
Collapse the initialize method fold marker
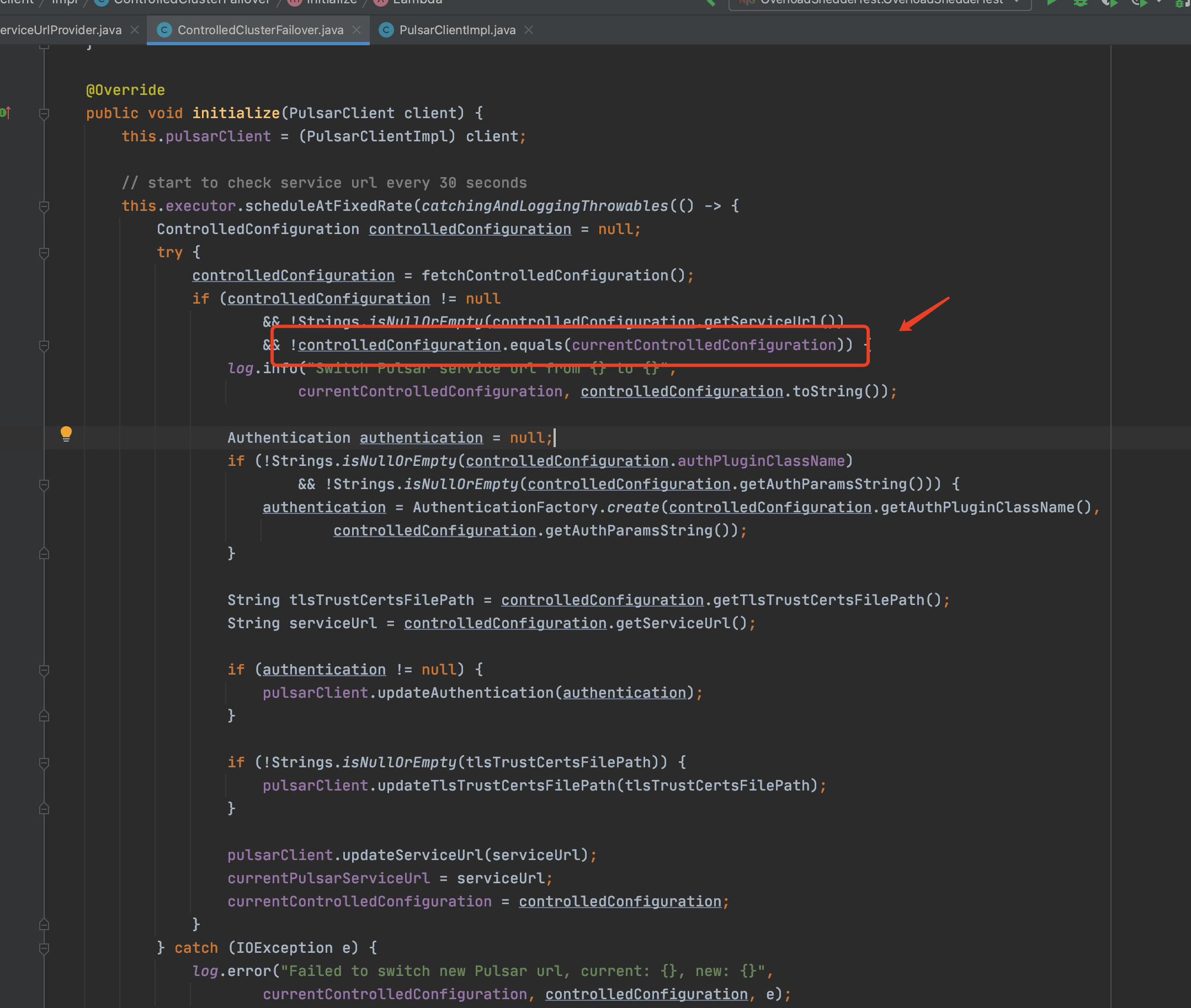[x=44, y=114]
